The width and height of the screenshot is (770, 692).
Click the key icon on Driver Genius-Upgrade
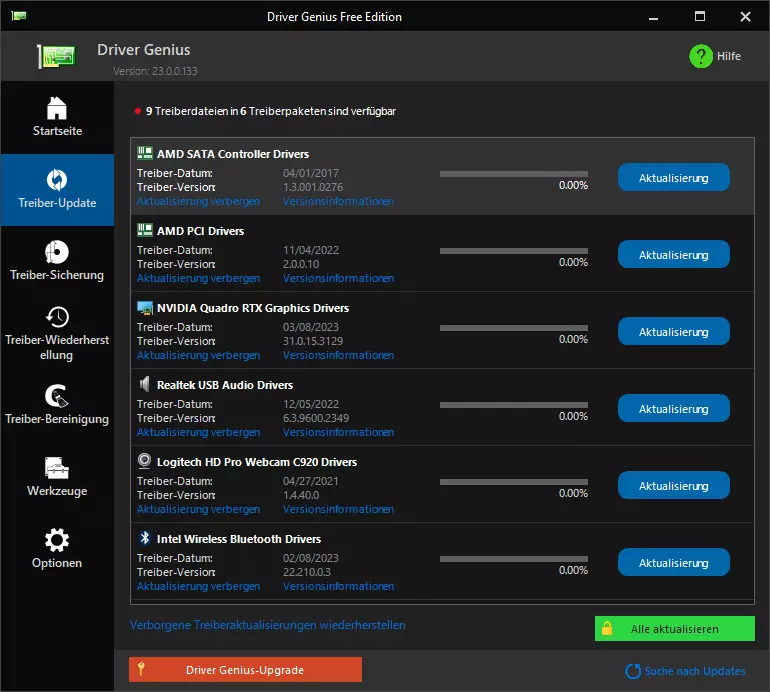pos(141,669)
